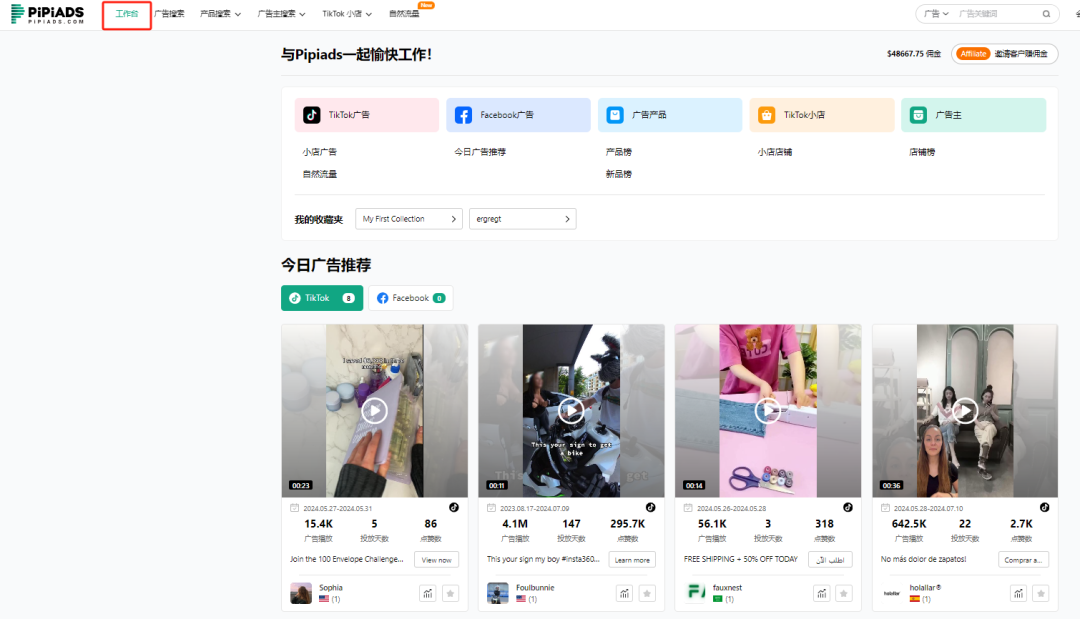Click the 邀请客户赚佣金 affiliate link
1080x619 pixels.
pos(1020,53)
